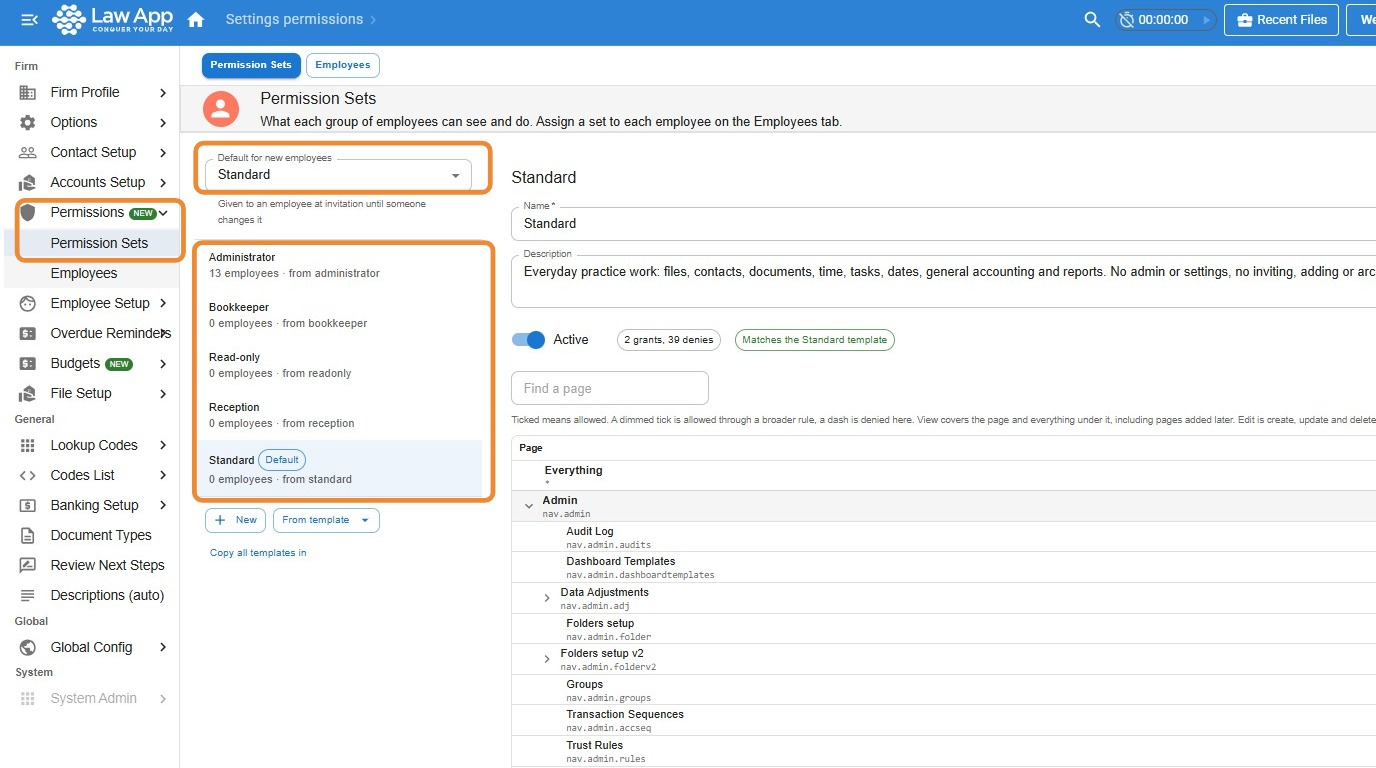Click the Lookup Codes grid icon

pyautogui.click(x=28, y=445)
